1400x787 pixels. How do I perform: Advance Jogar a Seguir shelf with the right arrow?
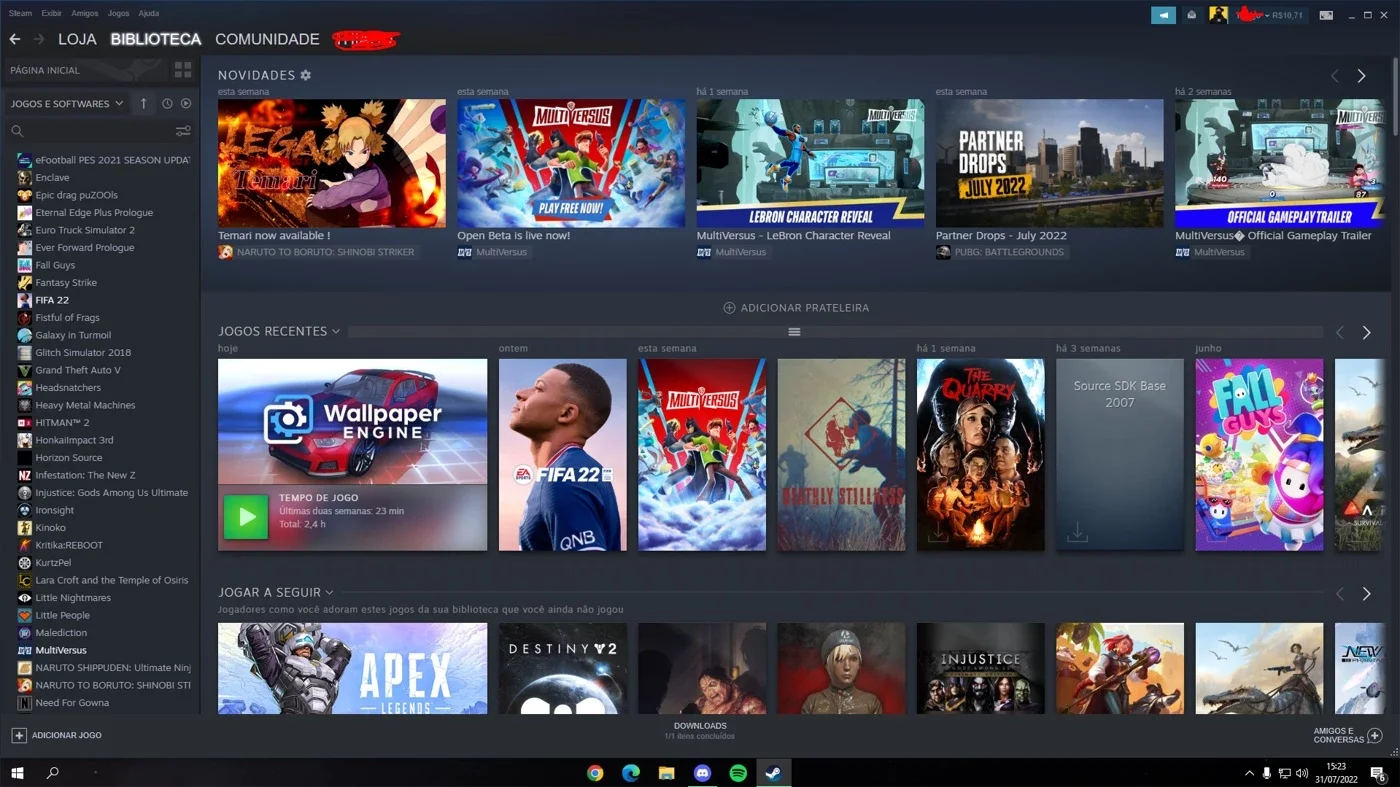coord(1366,594)
